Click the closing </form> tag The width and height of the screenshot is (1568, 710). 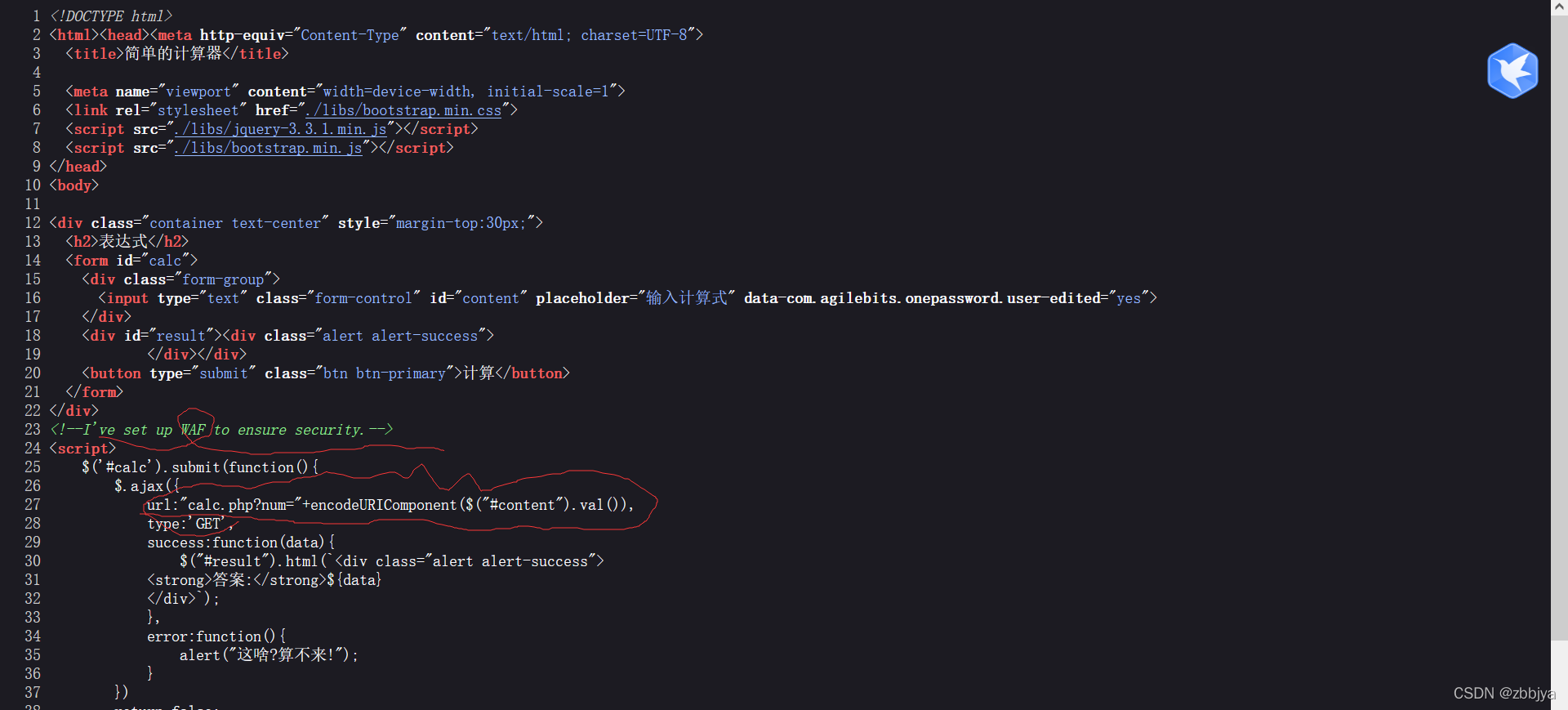click(x=95, y=392)
